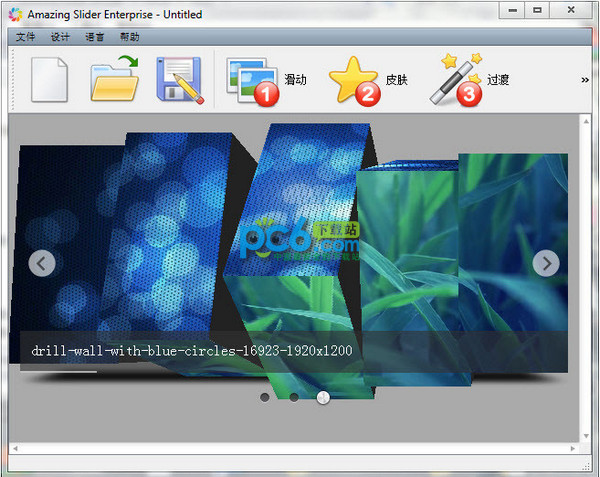Open the 文件 menu
The height and width of the screenshot is (477, 600).
coord(25,37)
